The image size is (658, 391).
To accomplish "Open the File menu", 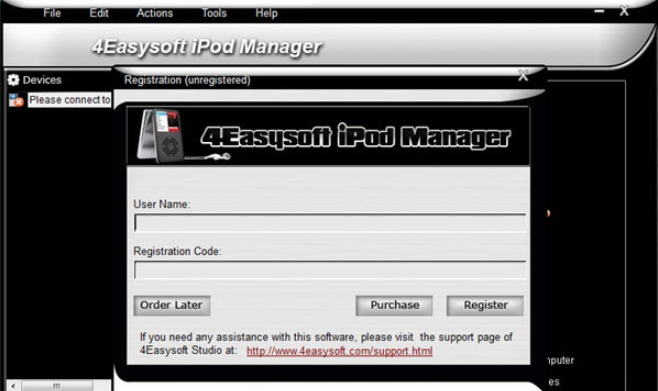I will click(x=52, y=13).
